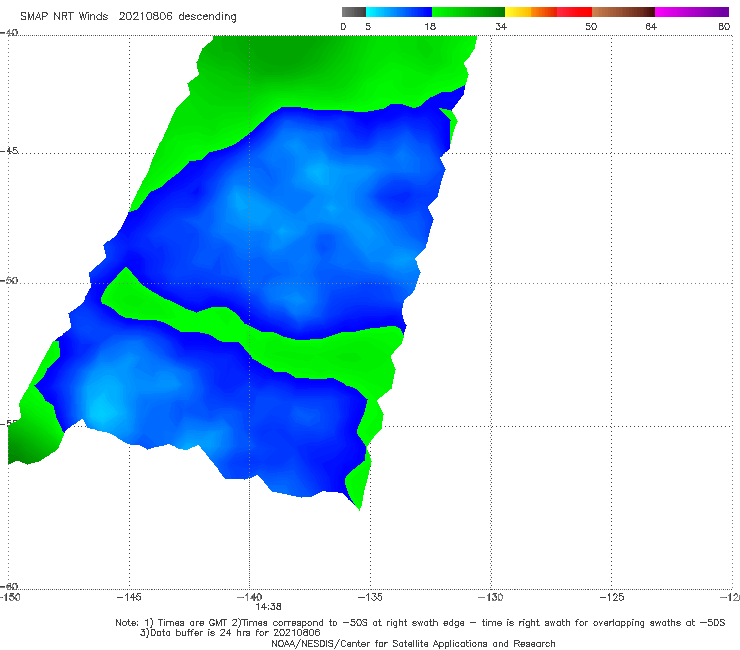Click the color bar label '5'
The width and height of the screenshot is (740, 650).
(368, 26)
